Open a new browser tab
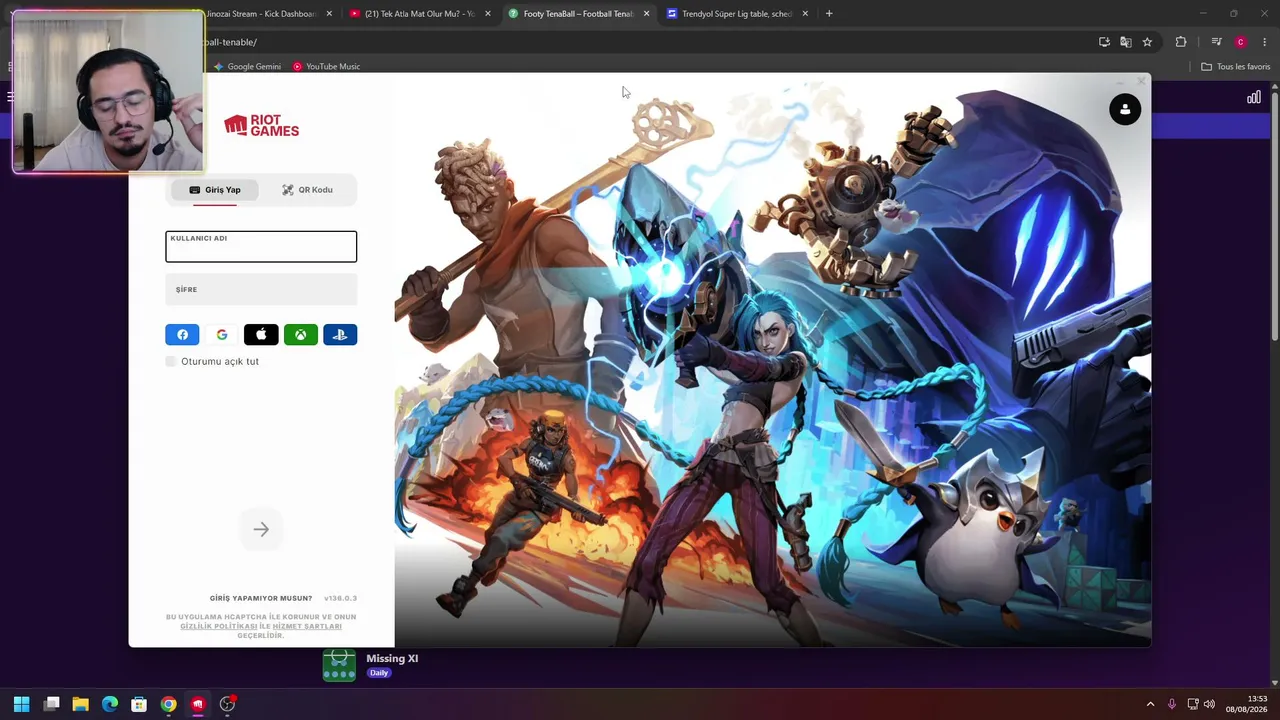1280x720 pixels. 829,14
